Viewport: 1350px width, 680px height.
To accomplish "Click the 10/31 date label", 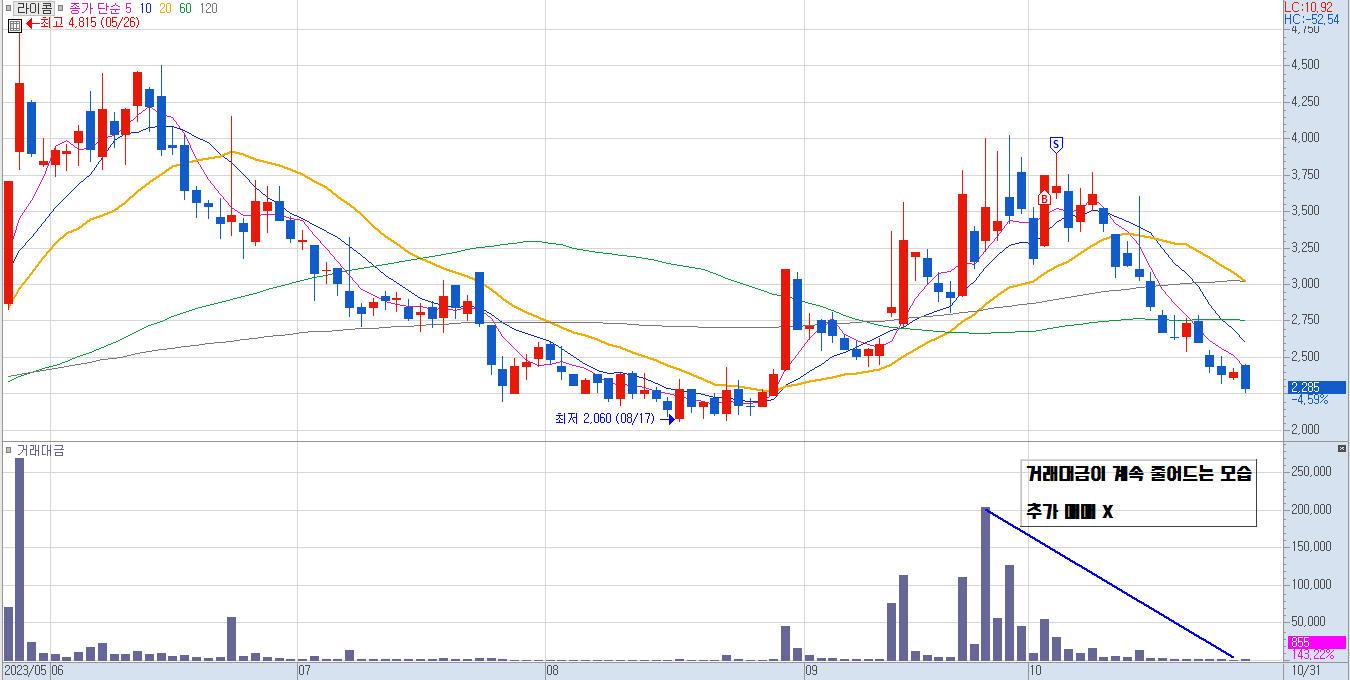I will coord(1304,669).
